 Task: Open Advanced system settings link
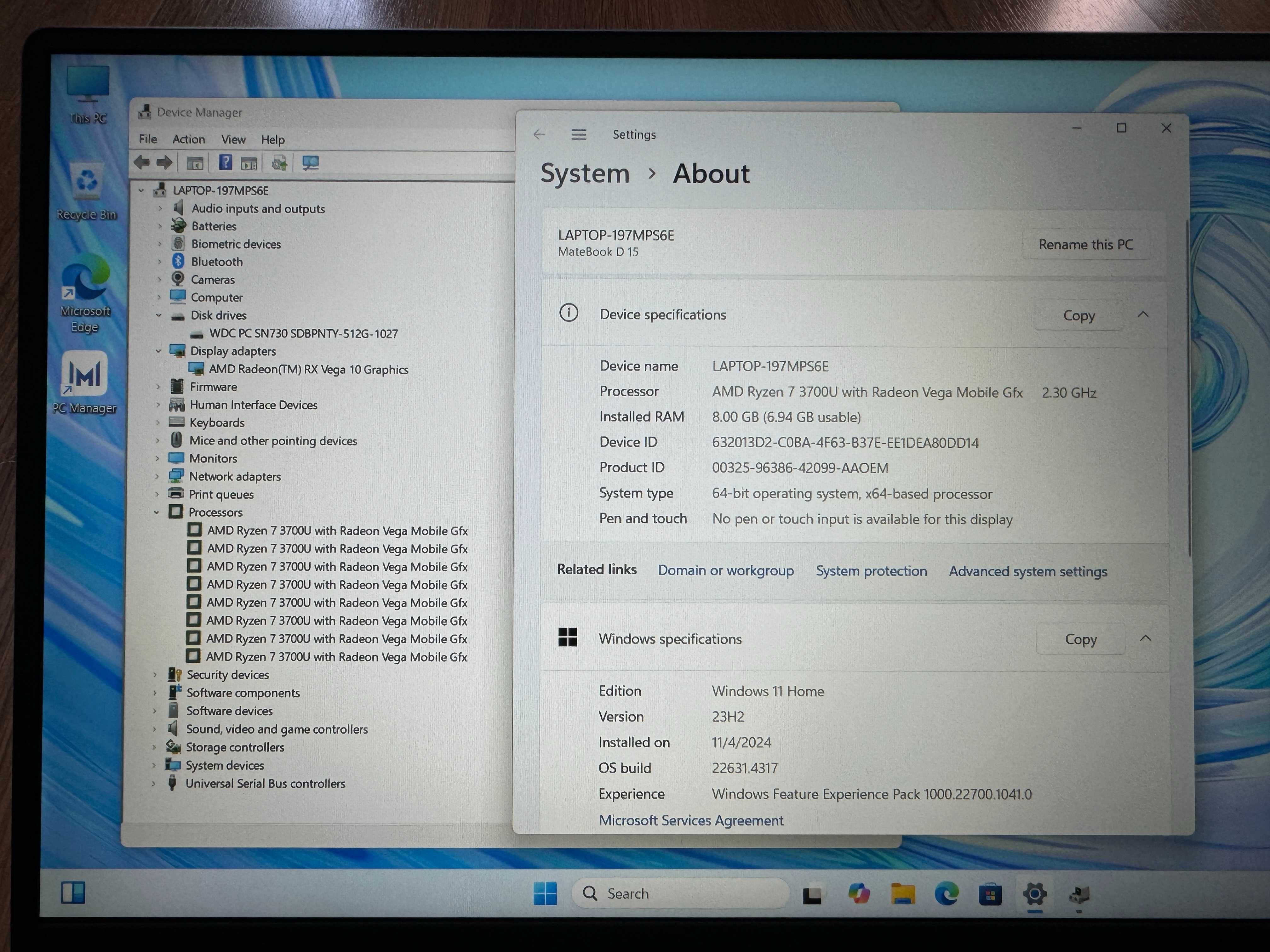click(1028, 571)
